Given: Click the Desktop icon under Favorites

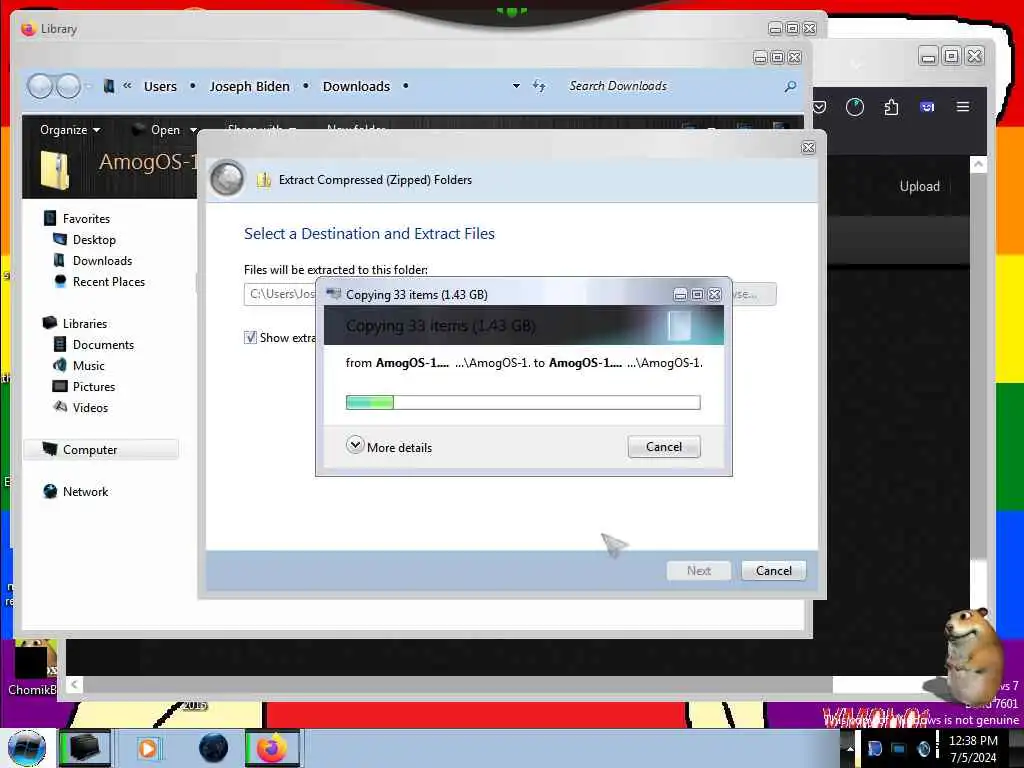Looking at the screenshot, I should pos(59,239).
